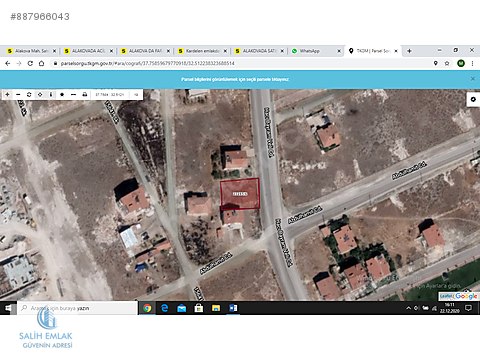Open the browser home page
The height and width of the screenshot is (360, 480).
[41, 63]
